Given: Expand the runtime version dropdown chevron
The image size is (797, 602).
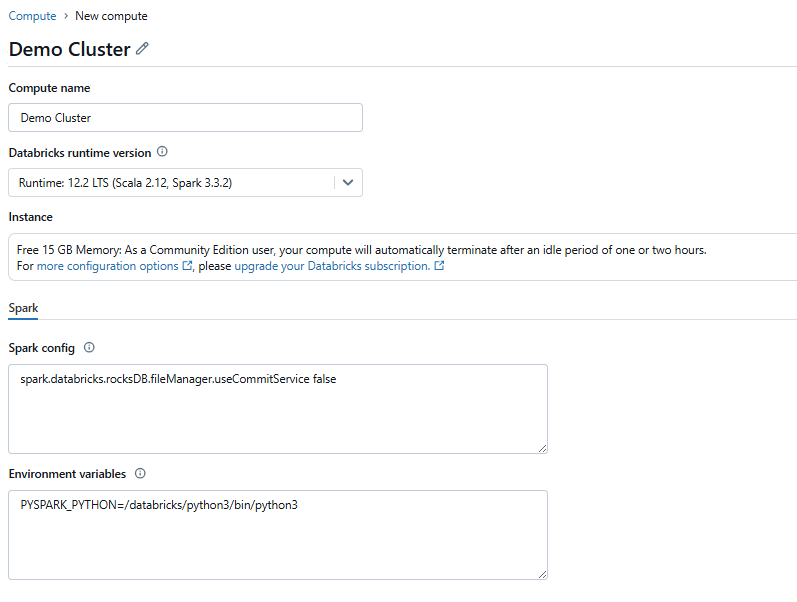Looking at the screenshot, I should pyautogui.click(x=348, y=183).
